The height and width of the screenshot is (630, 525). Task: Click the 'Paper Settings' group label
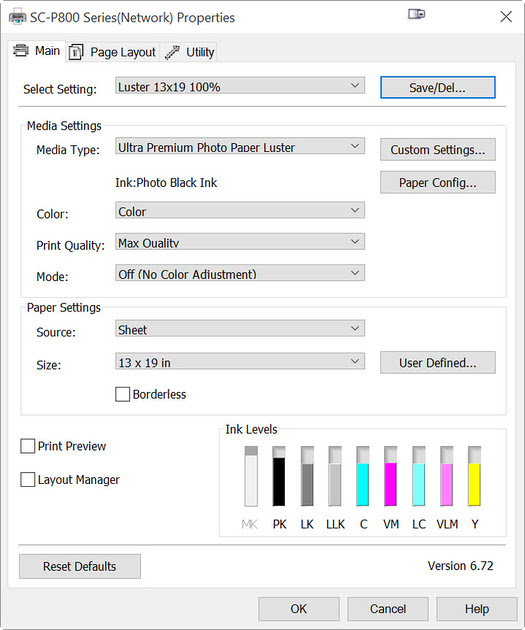point(63,308)
